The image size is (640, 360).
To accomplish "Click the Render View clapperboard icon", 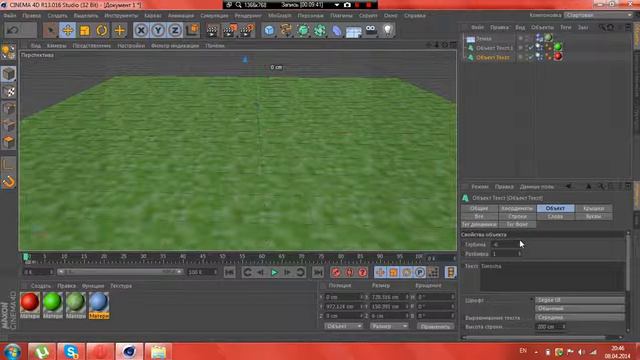I will pyautogui.click(x=212, y=30).
